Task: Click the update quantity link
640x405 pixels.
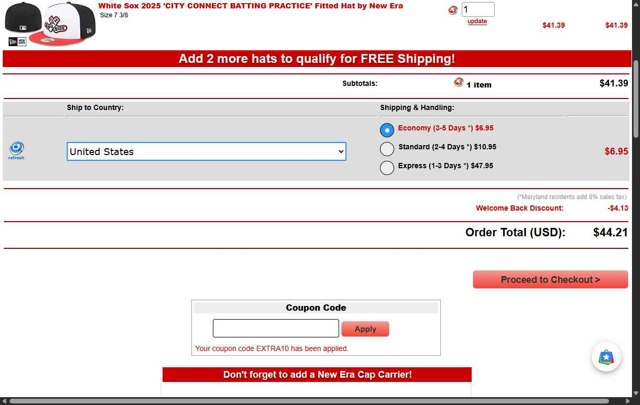Action: click(477, 21)
